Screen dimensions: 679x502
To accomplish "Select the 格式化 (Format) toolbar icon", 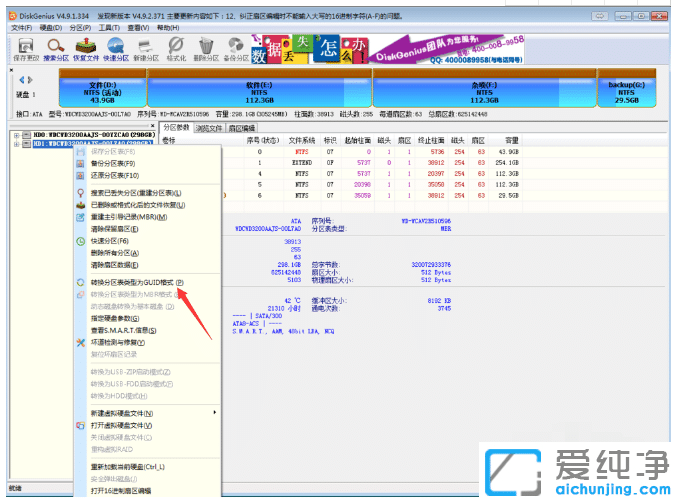I will click(x=176, y=49).
